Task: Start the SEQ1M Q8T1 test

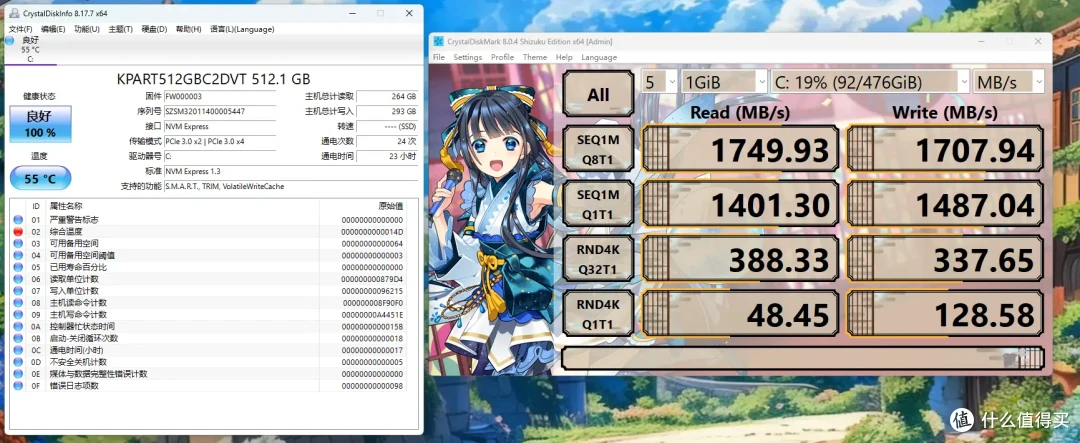Action: coord(598,149)
